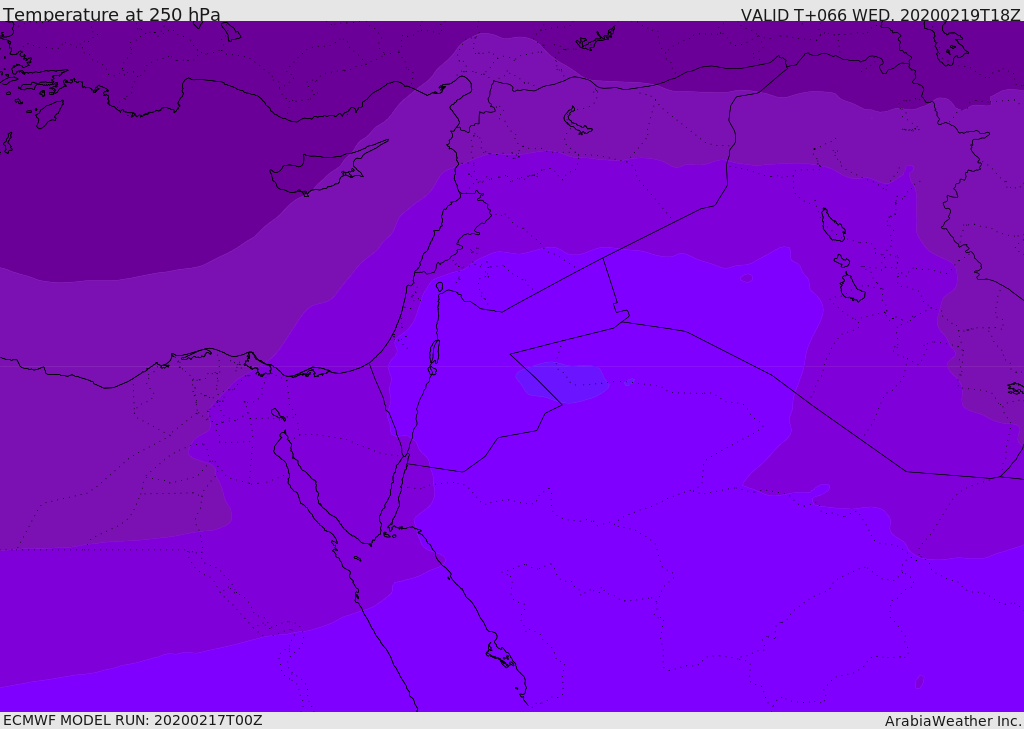Click the 'VALID T+066 WED. 20200219T18Z' label
1024x729 pixels.
(x=880, y=14)
